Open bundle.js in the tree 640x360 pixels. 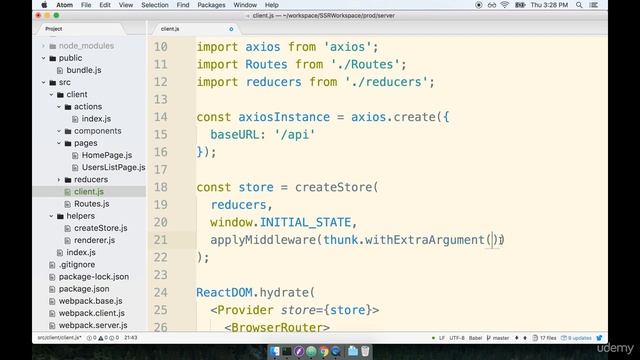coord(84,70)
